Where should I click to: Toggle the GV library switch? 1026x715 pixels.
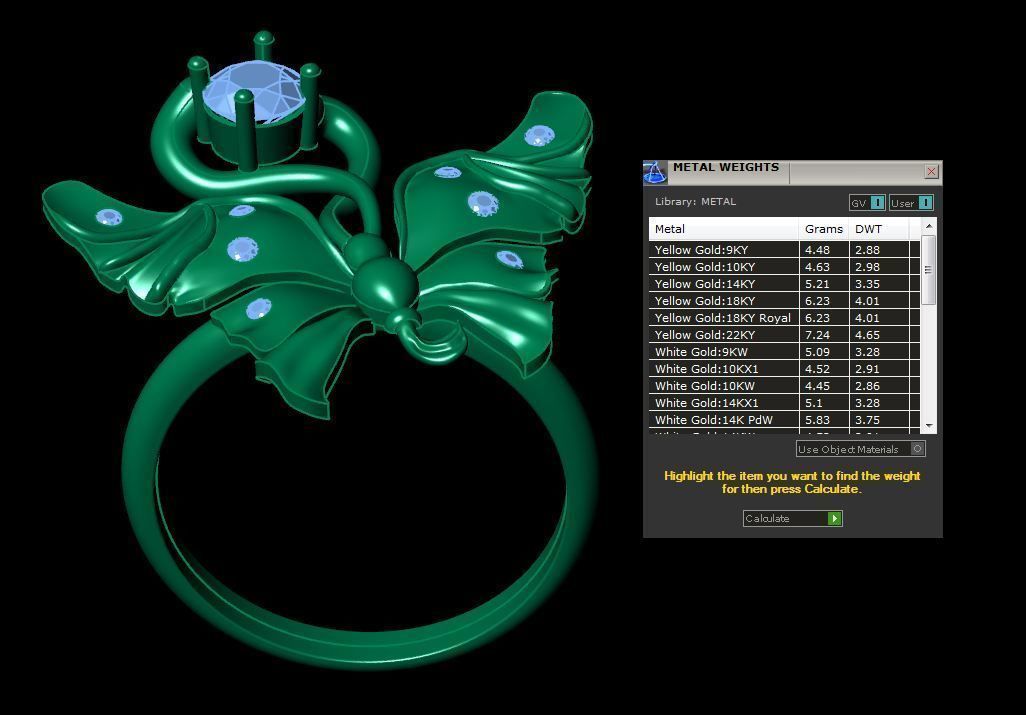[877, 203]
